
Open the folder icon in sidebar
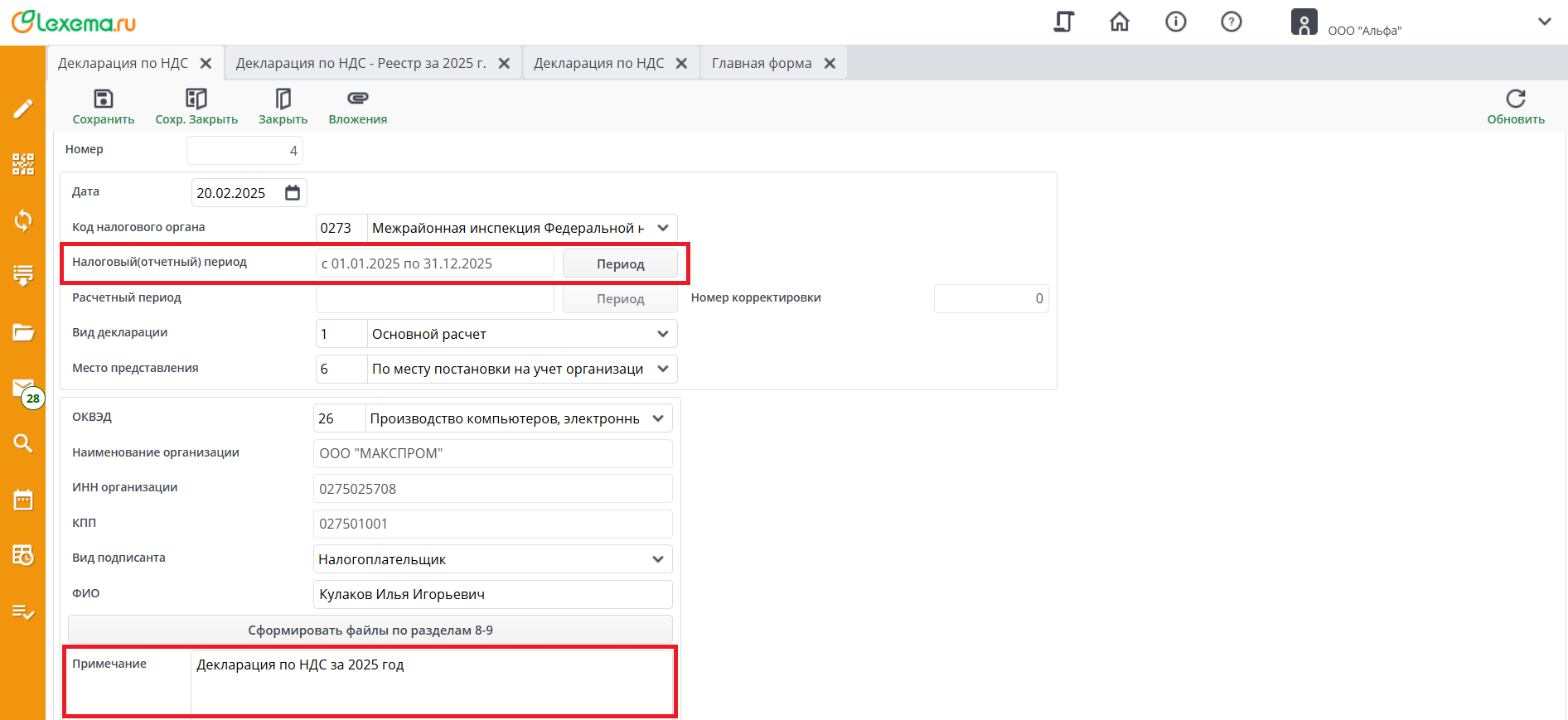pos(23,332)
